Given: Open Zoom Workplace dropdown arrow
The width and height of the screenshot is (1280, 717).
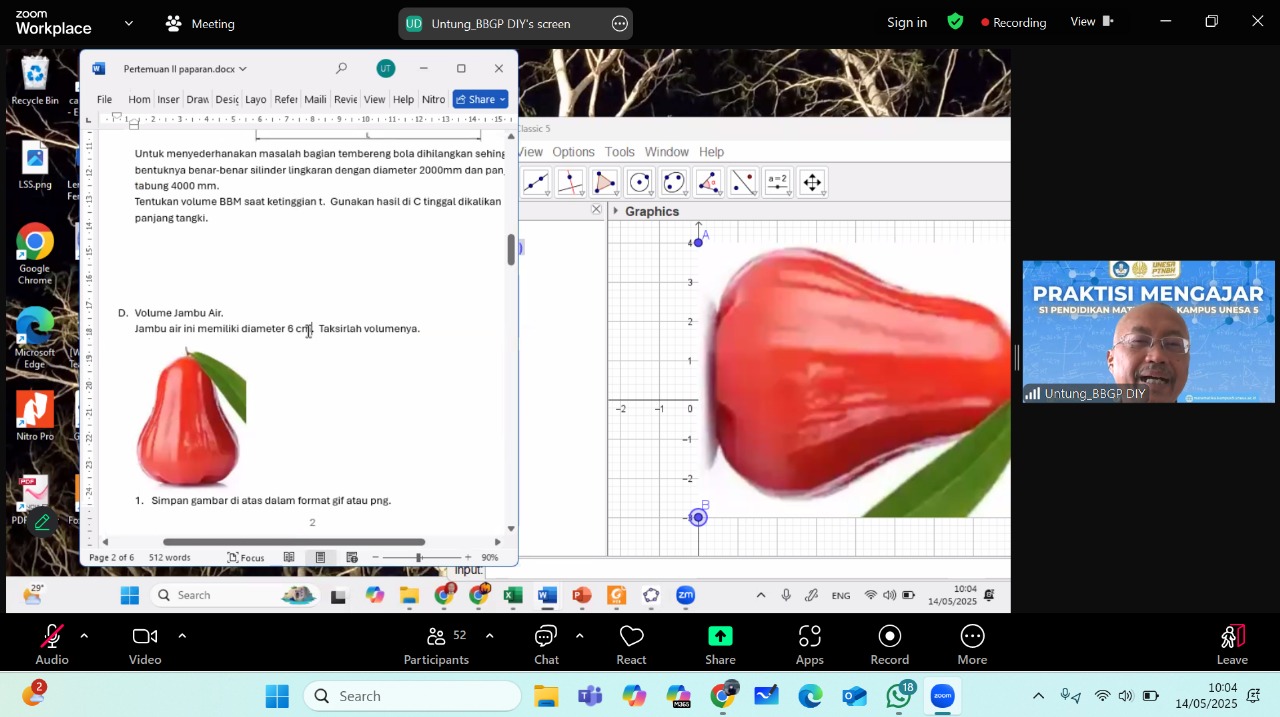Looking at the screenshot, I should [129, 22].
